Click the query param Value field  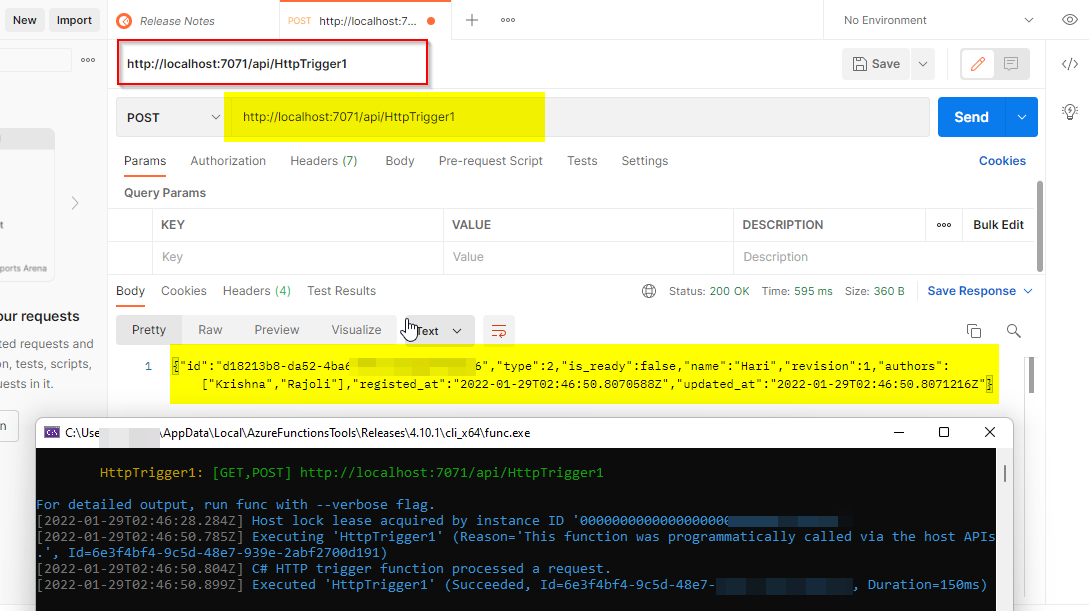click(x=588, y=257)
